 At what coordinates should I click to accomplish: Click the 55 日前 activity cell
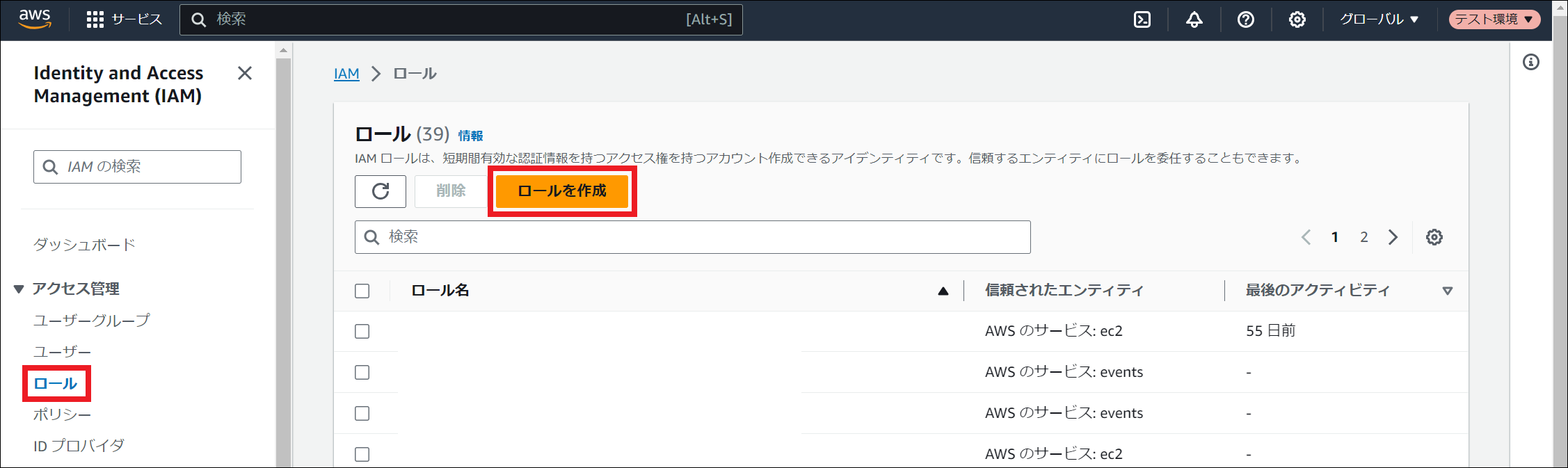click(1270, 331)
